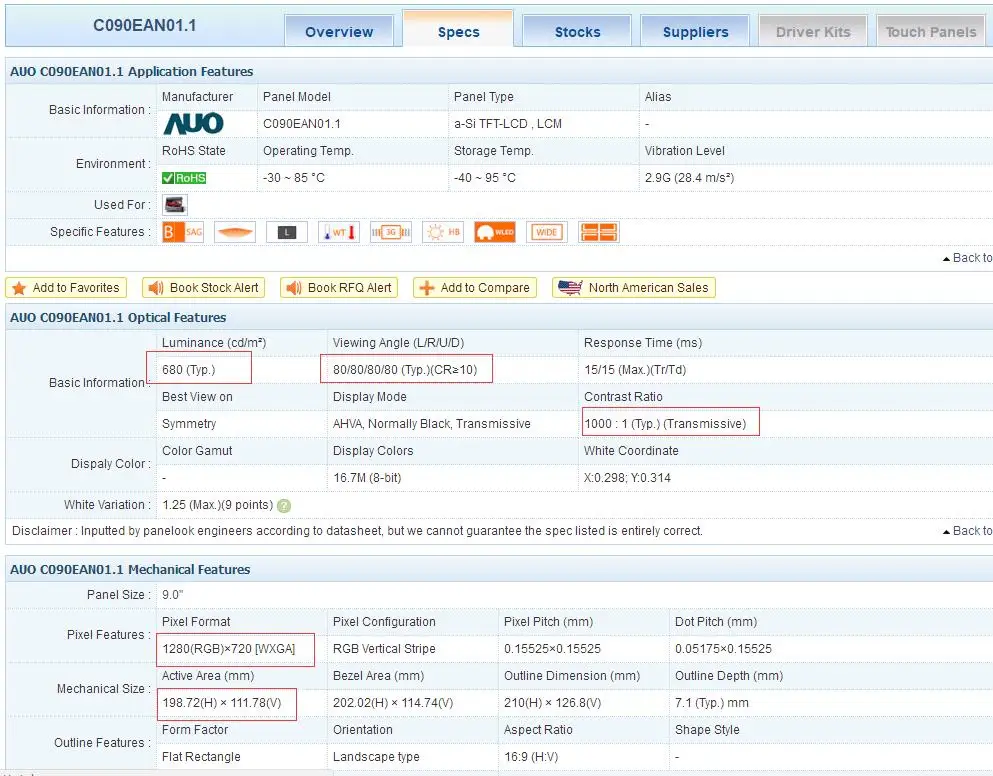Screen dimensions: 993x776
Task: Click display colors value 16.7M (8-bit)
Action: pos(367,478)
